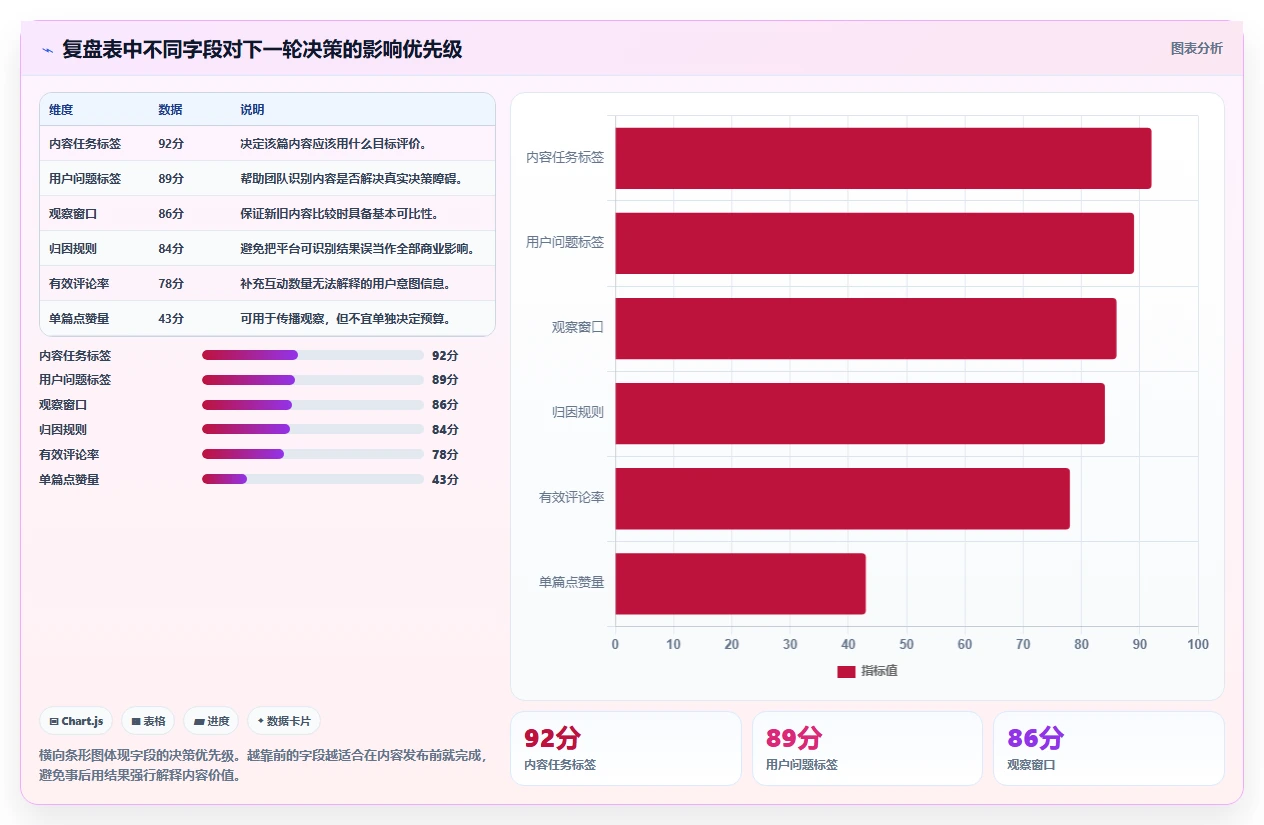Click the 单篇点赞量 chart axis label
This screenshot has height=825, width=1264.
(571, 582)
